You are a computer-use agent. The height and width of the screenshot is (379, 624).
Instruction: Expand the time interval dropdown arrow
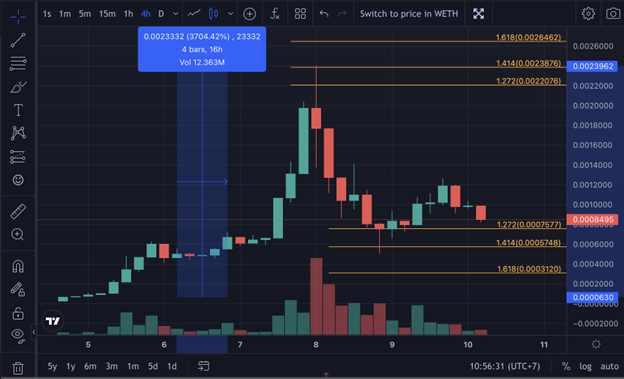(176, 14)
